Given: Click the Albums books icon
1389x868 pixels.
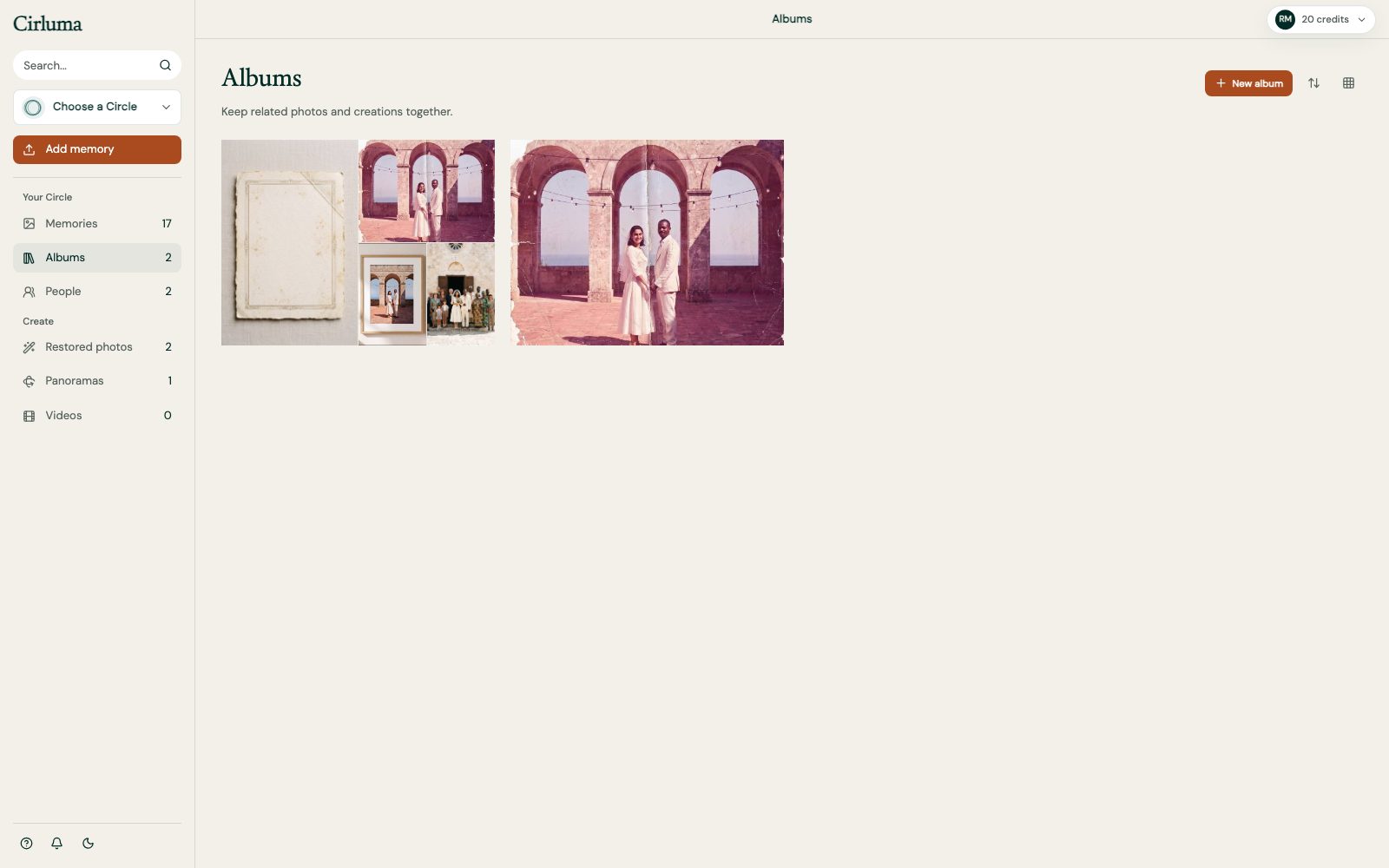Looking at the screenshot, I should click(29, 258).
